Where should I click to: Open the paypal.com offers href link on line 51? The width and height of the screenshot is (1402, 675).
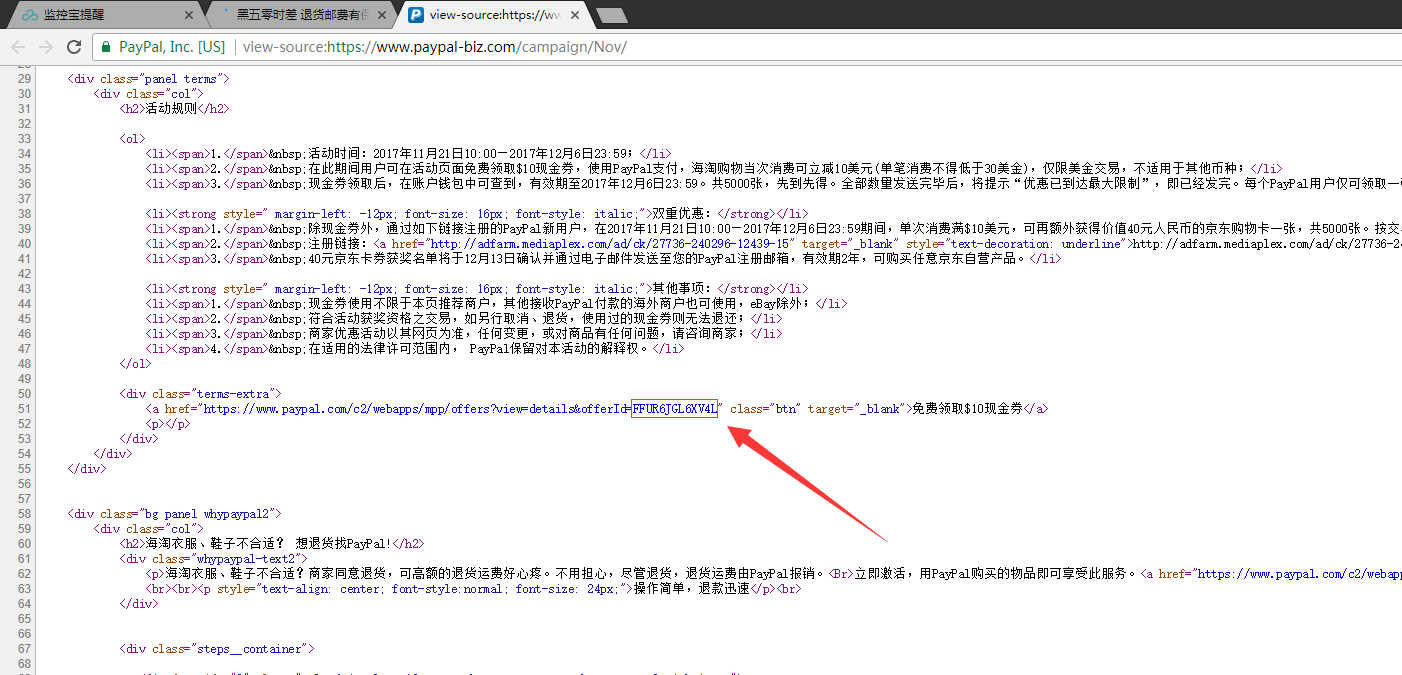pyautogui.click(x=459, y=408)
